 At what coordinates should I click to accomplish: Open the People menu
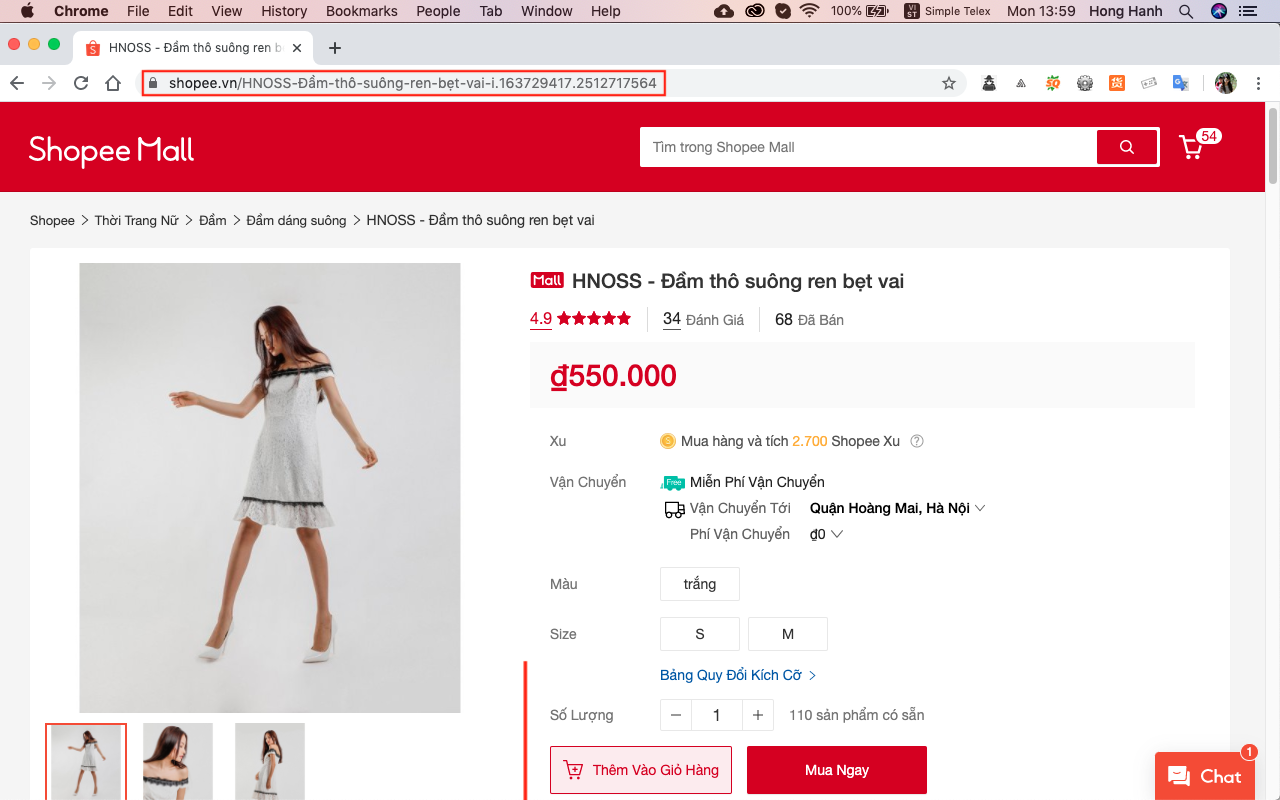[x=438, y=11]
